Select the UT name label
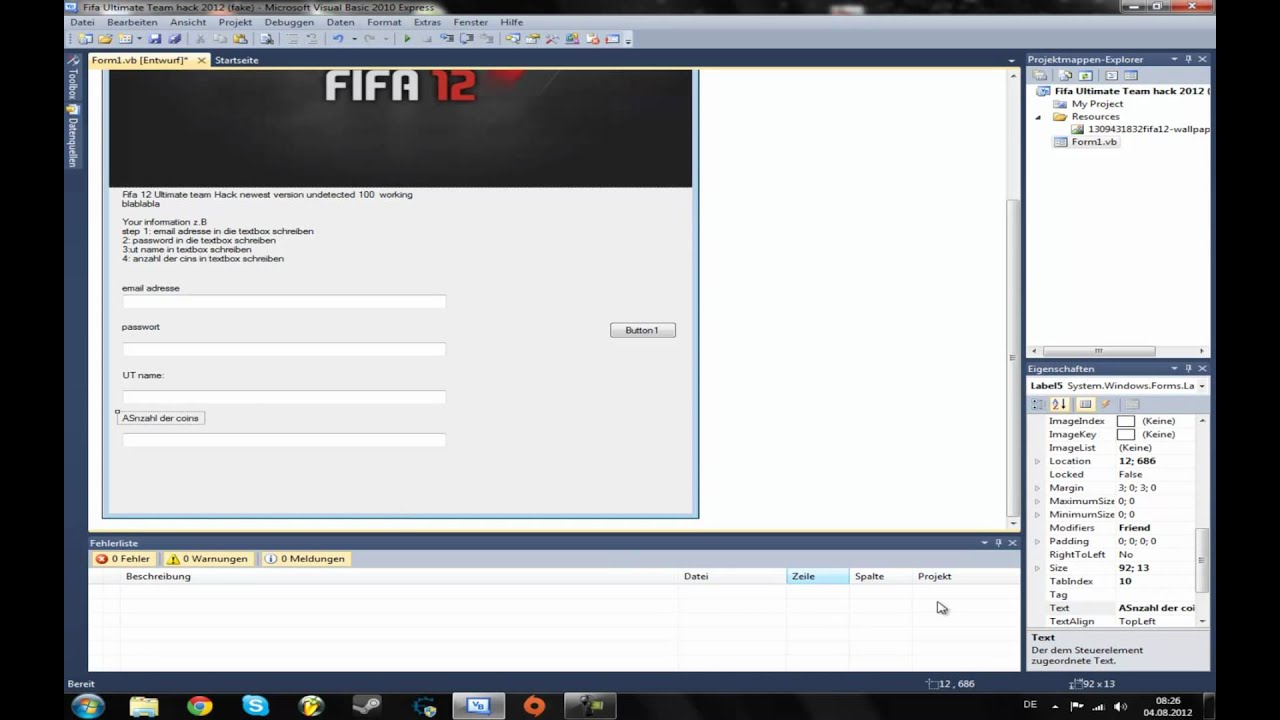1280x720 pixels. pyautogui.click(x=143, y=375)
